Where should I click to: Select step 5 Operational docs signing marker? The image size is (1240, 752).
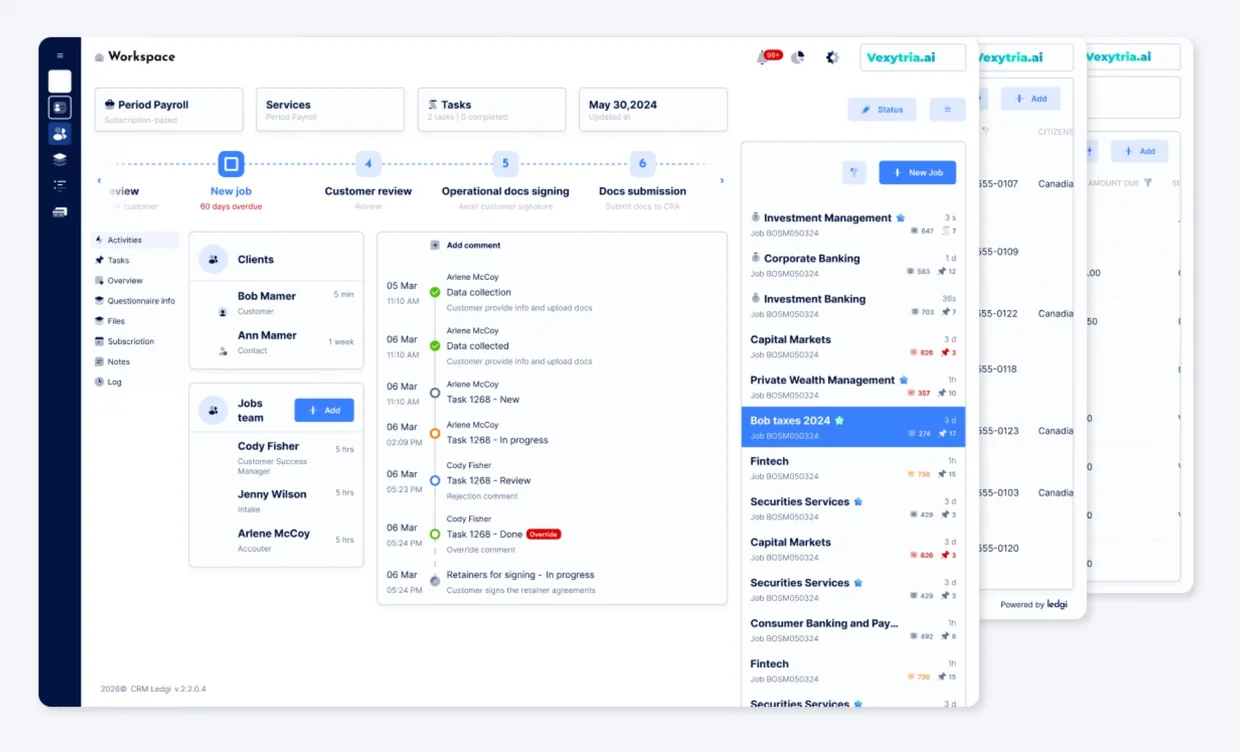(x=505, y=163)
